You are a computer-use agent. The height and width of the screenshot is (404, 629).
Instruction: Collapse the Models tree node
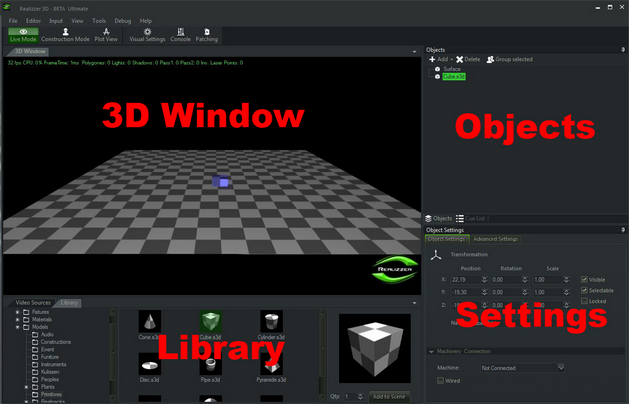coord(17,327)
